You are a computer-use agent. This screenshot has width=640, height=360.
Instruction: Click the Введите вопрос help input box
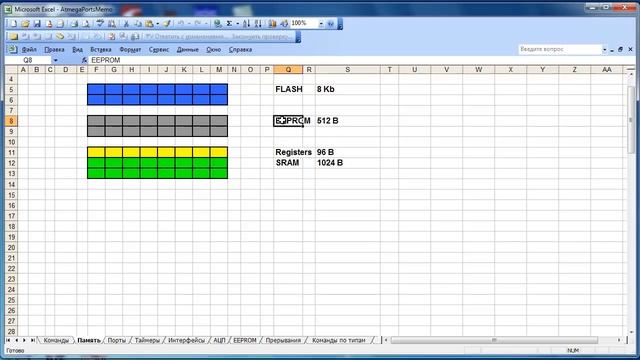click(560, 49)
